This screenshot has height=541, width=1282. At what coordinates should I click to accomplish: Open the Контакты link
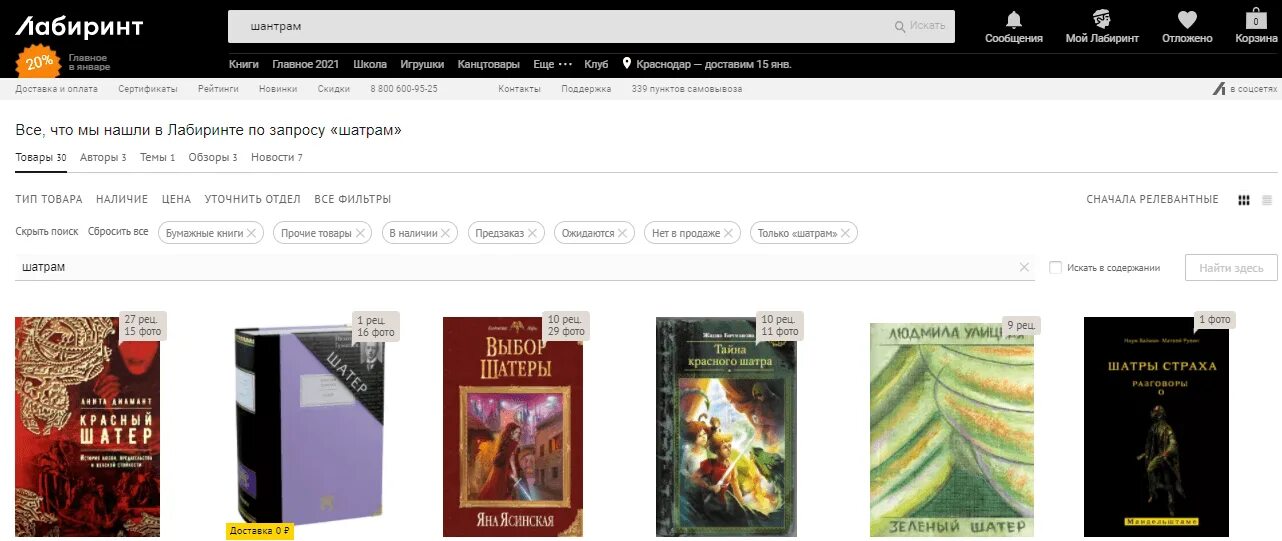click(x=519, y=89)
